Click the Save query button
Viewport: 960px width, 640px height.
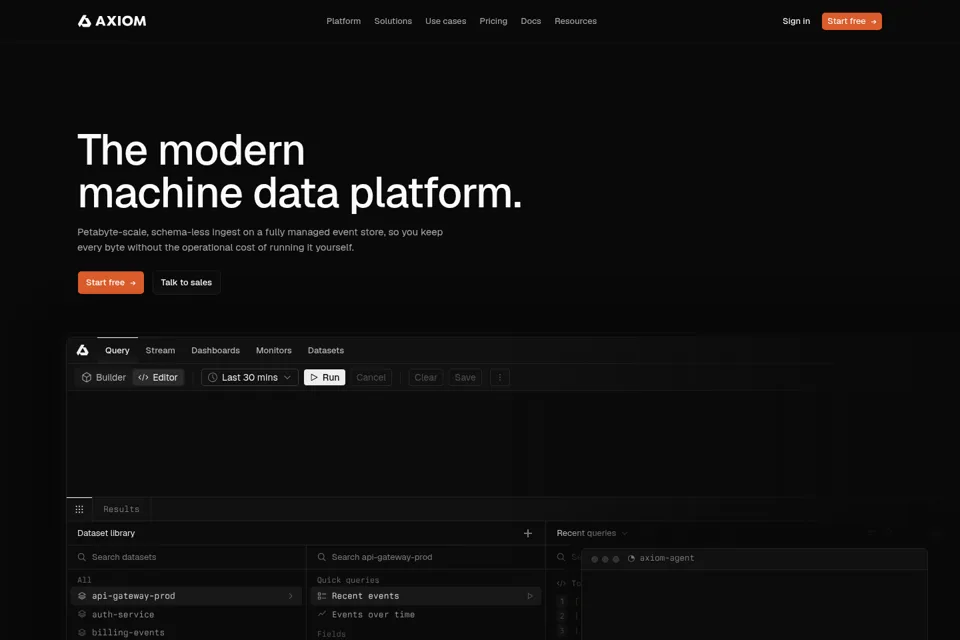pyautogui.click(x=465, y=377)
